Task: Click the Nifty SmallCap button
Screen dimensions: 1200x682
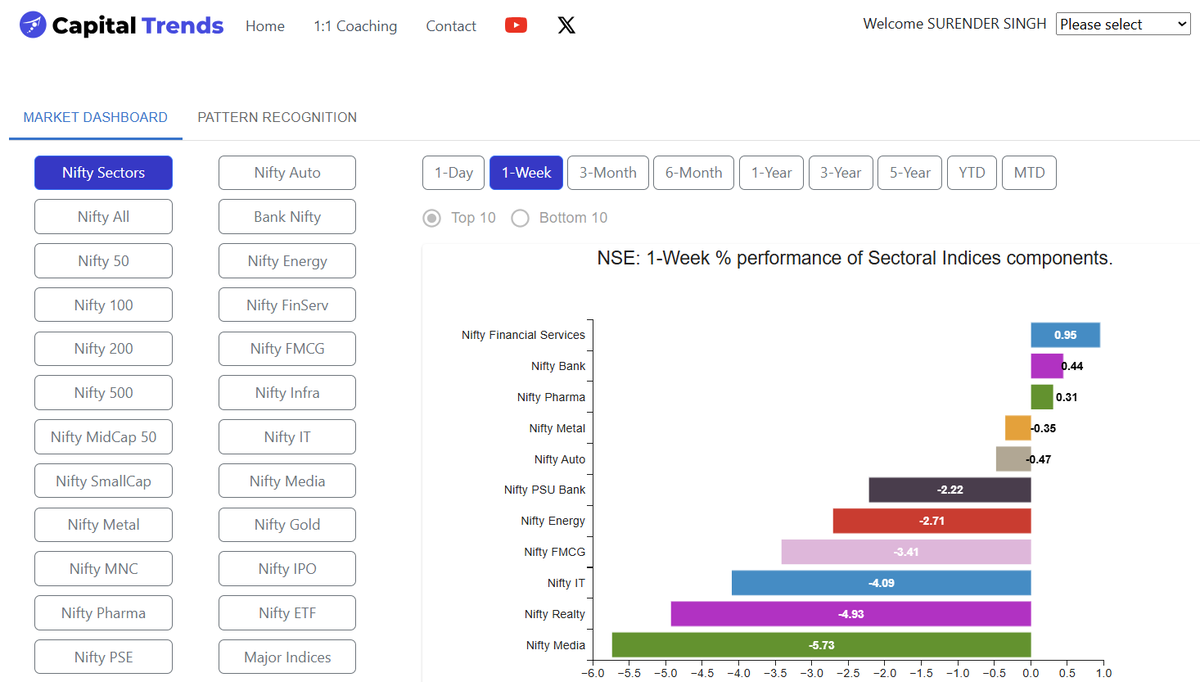Action: pyautogui.click(x=103, y=481)
